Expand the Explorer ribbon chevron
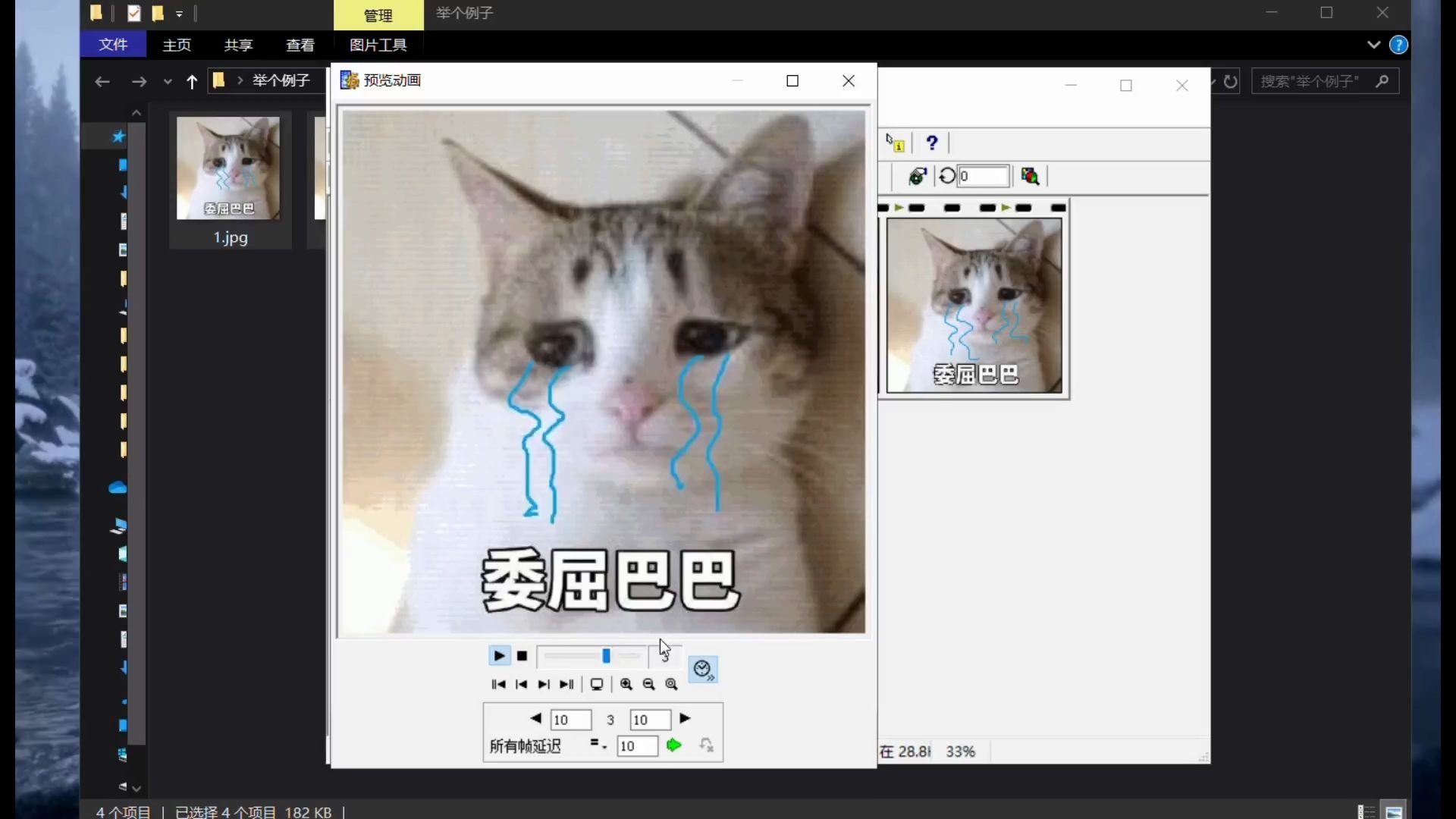This screenshot has width=1456, height=819. tap(1374, 45)
